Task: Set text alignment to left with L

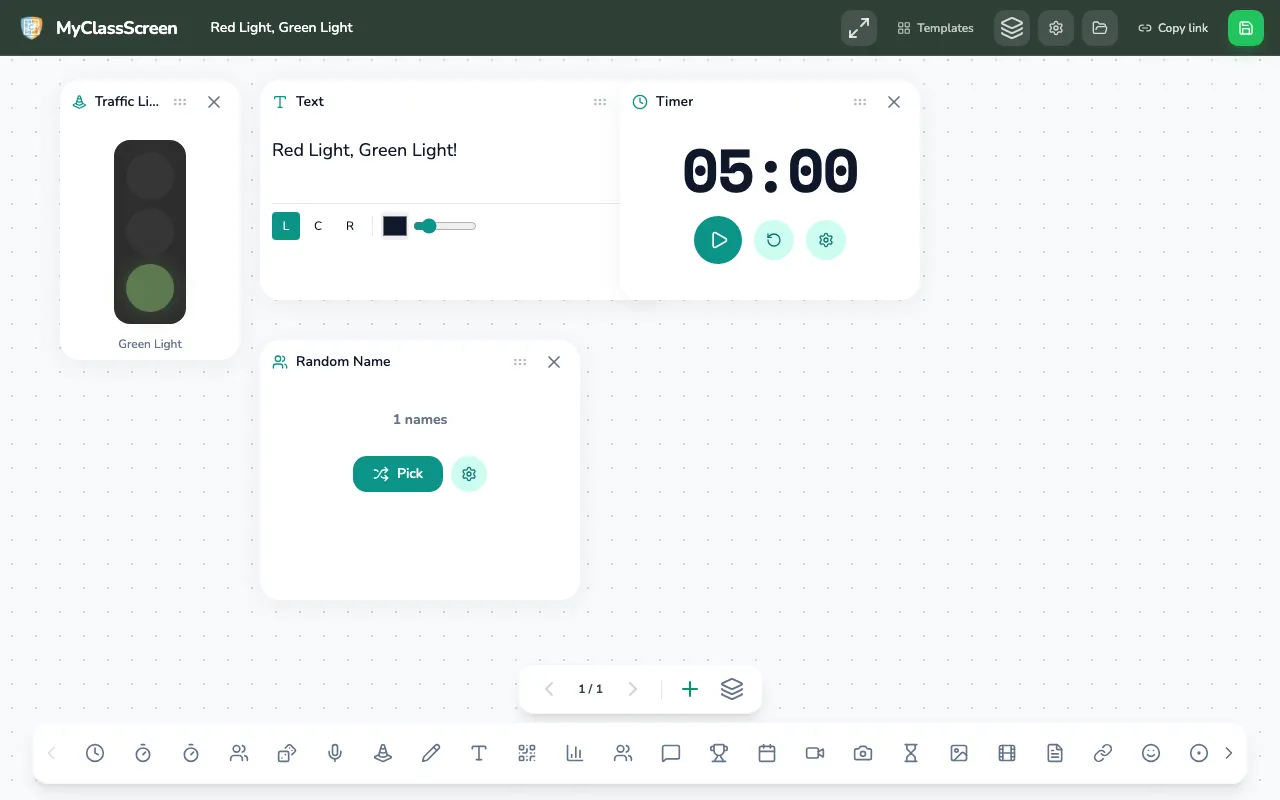Action: [x=286, y=226]
